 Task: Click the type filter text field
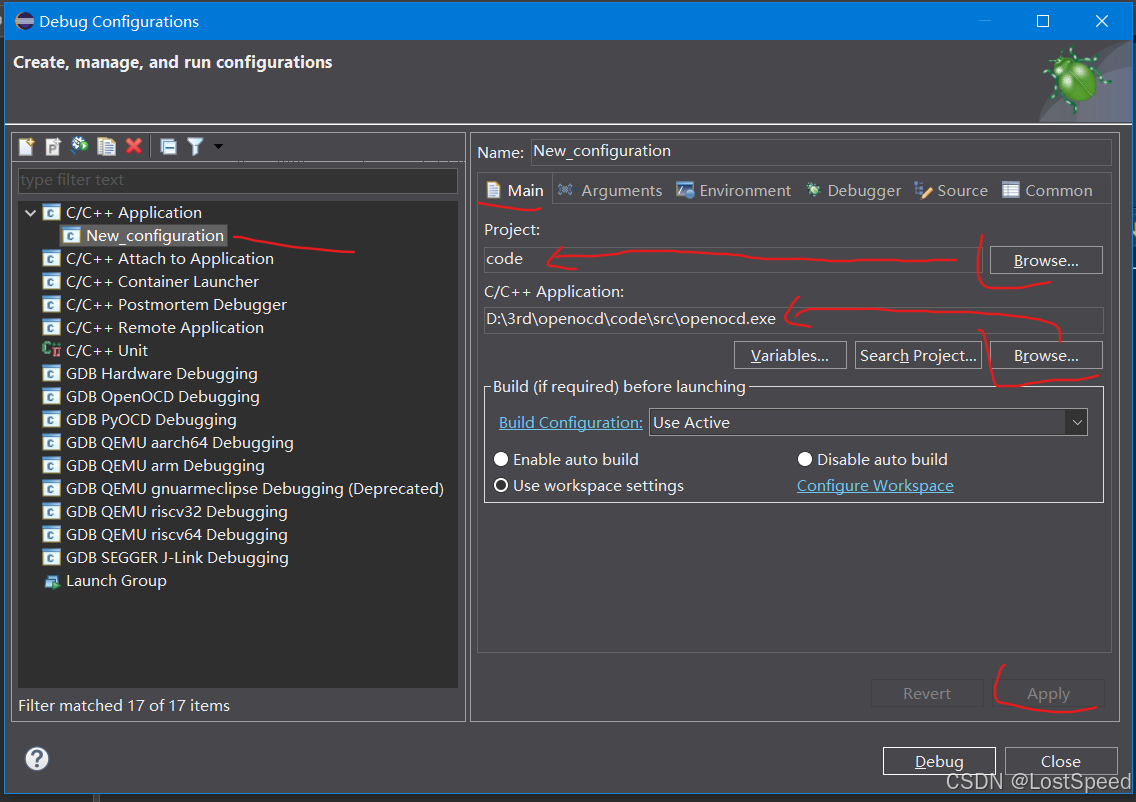238,180
